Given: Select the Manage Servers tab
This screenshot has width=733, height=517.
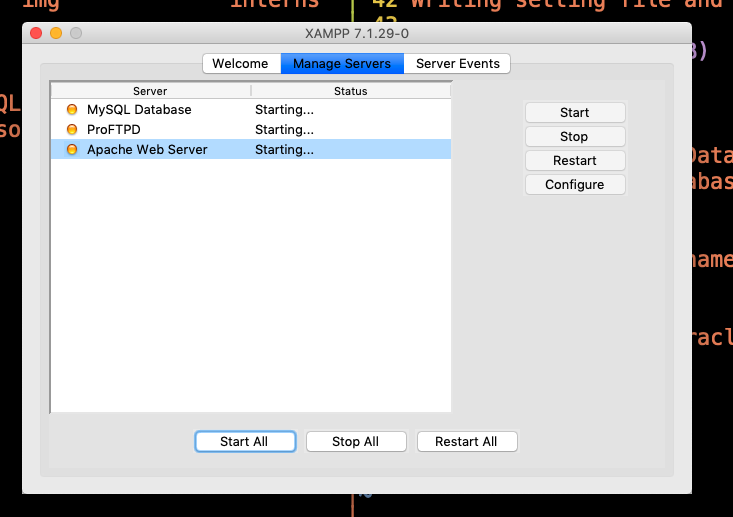Looking at the screenshot, I should (x=342, y=64).
